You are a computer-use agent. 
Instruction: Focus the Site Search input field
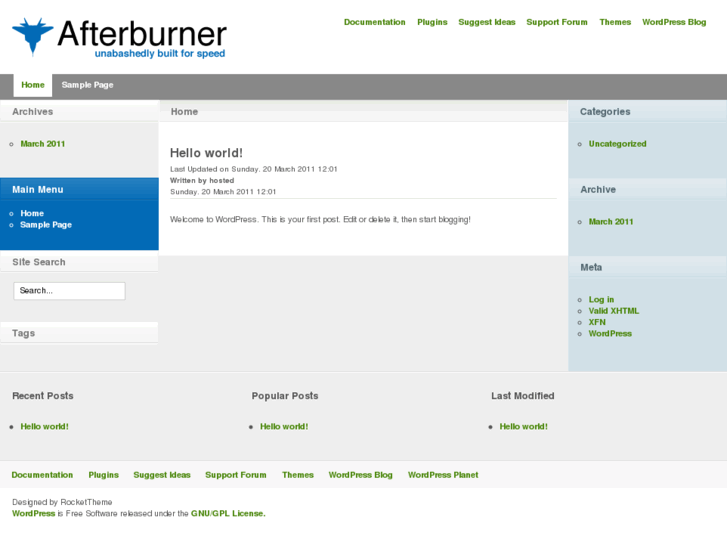coord(69,291)
